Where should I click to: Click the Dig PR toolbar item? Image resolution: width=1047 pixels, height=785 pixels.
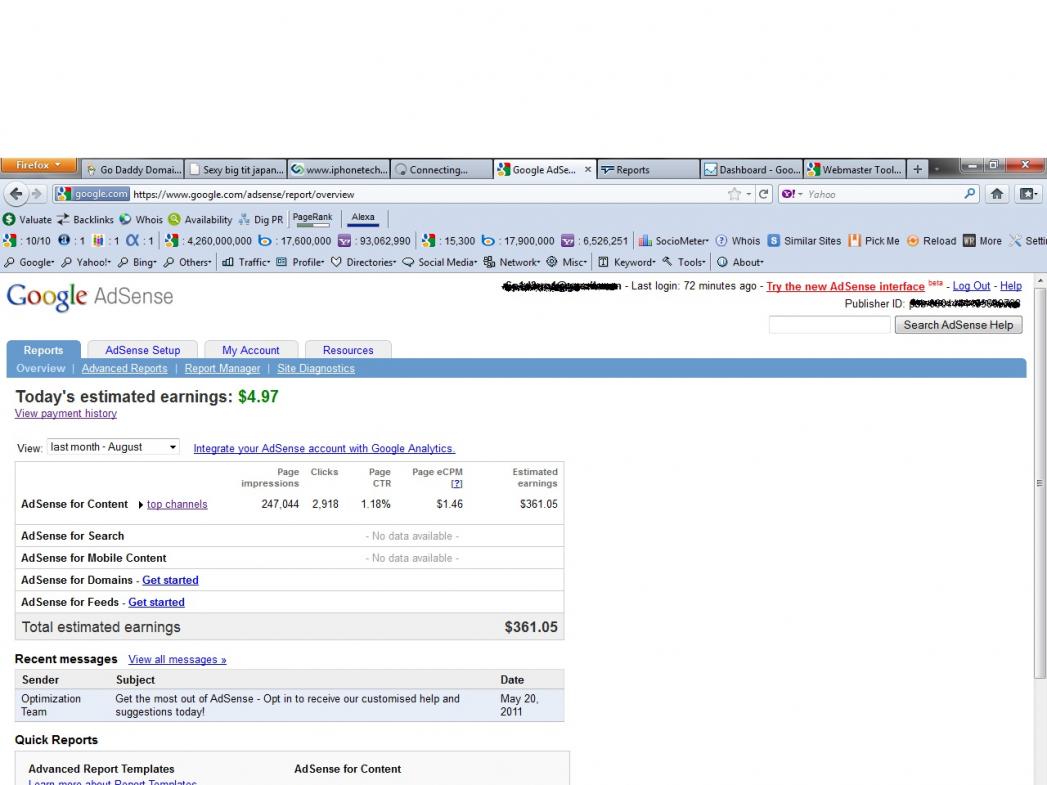pyautogui.click(x=262, y=219)
